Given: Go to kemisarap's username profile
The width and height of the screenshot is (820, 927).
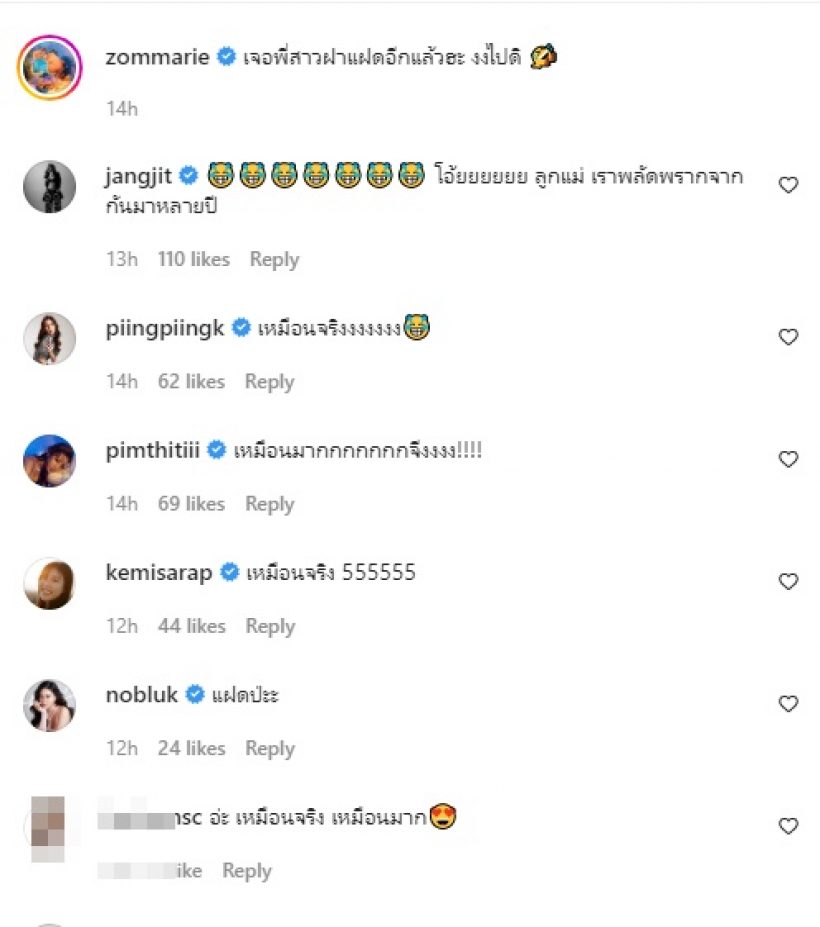Looking at the screenshot, I should 159,573.
